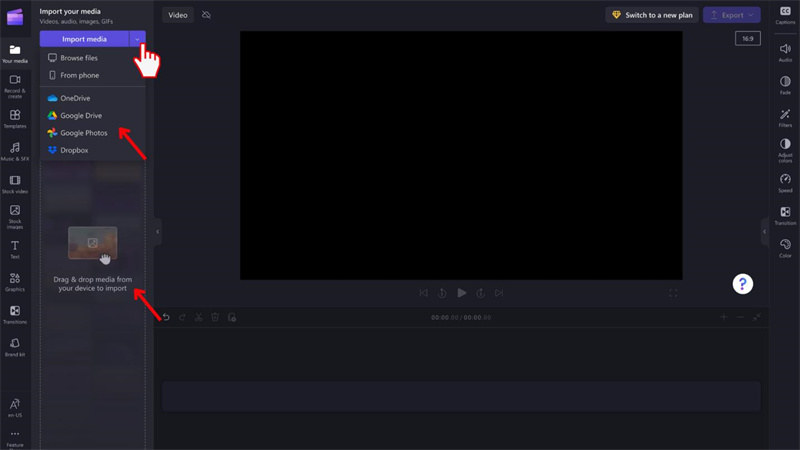Open the Color properties panel
This screenshot has height=450, width=800.
click(x=785, y=248)
